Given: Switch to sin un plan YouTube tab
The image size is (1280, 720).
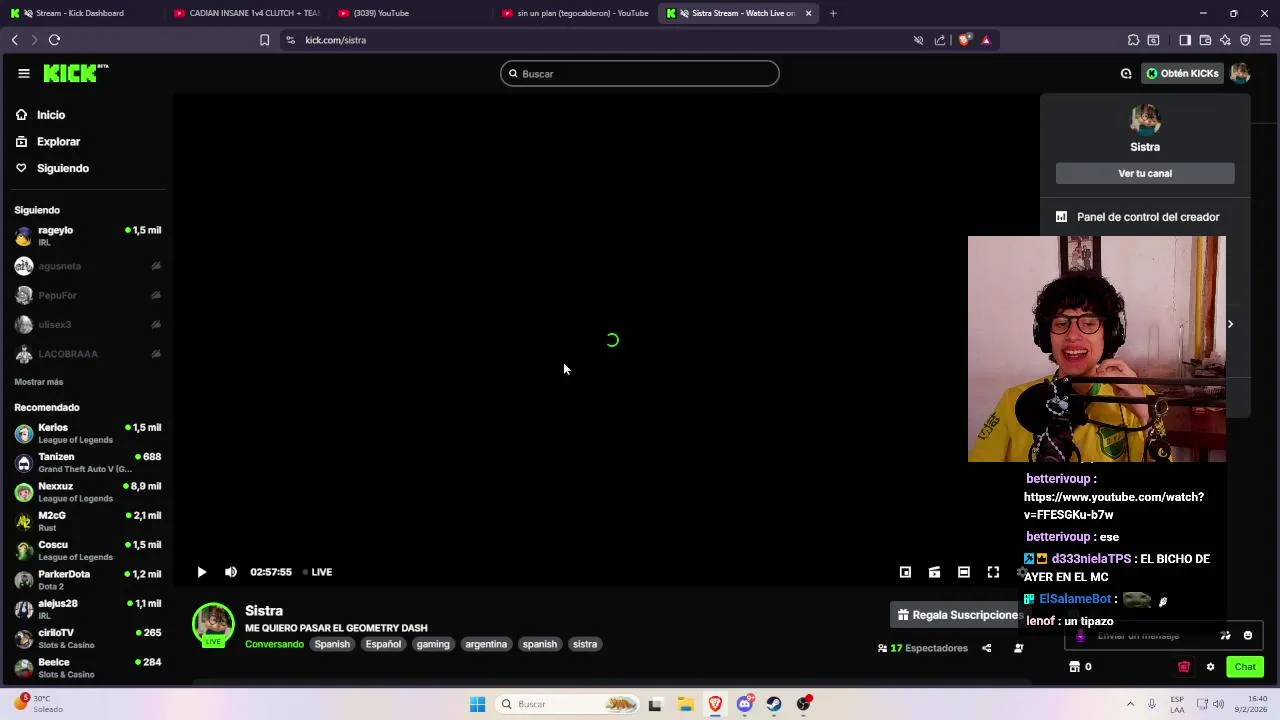Looking at the screenshot, I should click(575, 13).
